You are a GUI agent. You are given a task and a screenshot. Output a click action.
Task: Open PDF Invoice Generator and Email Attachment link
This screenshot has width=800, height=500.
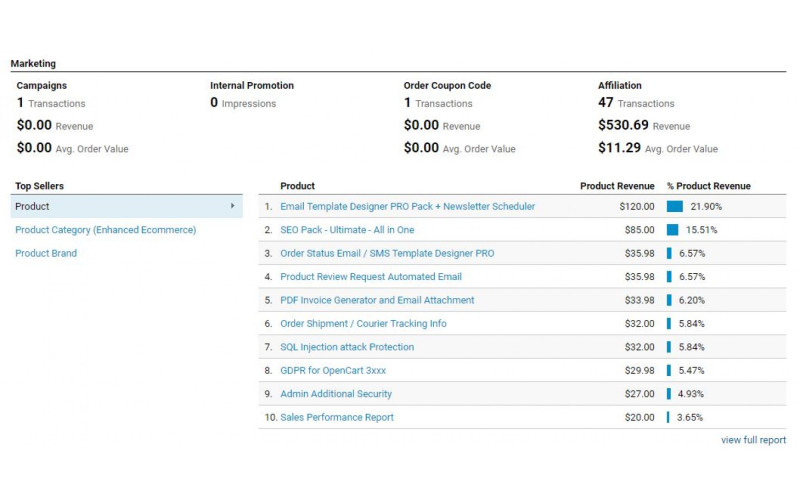pyautogui.click(x=377, y=301)
